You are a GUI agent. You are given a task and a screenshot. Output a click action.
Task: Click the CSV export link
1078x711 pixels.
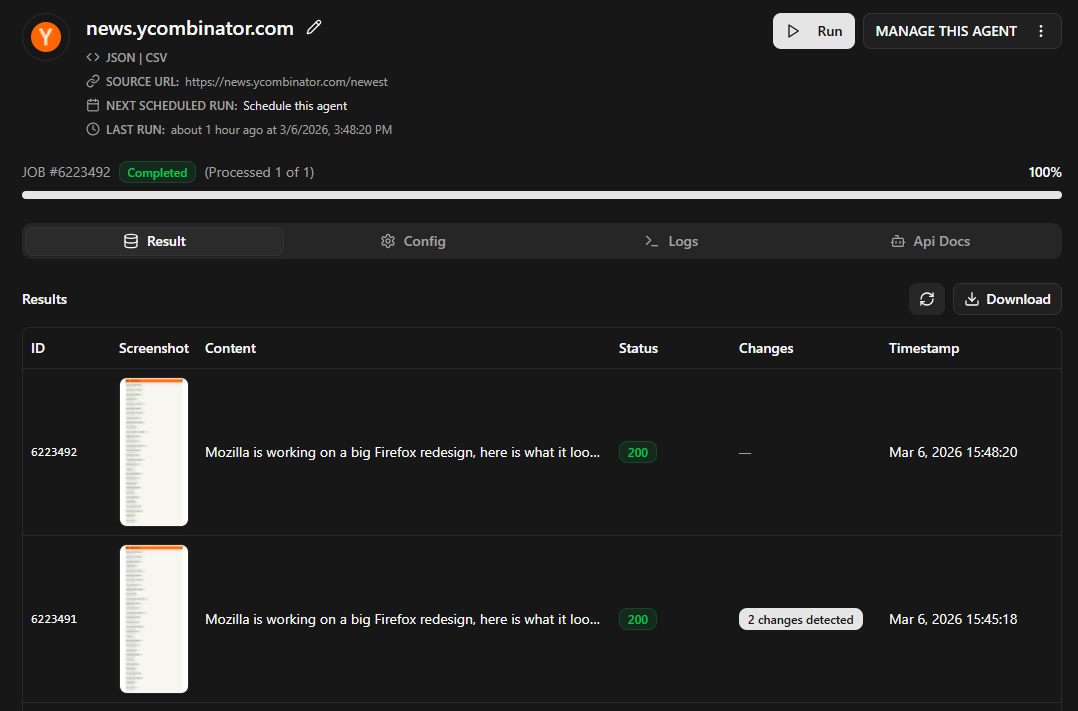pyautogui.click(x=157, y=57)
